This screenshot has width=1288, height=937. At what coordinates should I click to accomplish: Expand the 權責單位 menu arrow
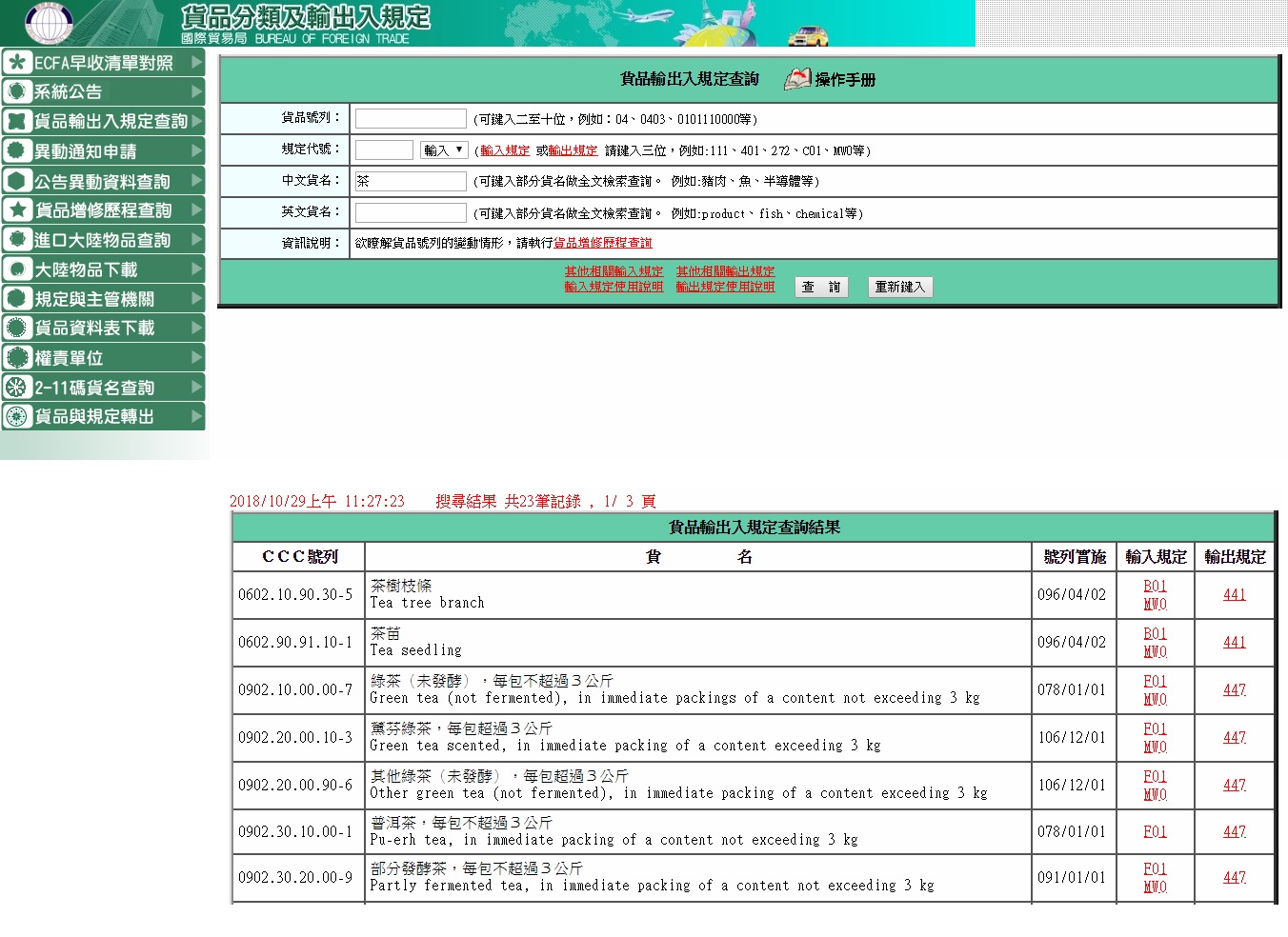(x=196, y=357)
